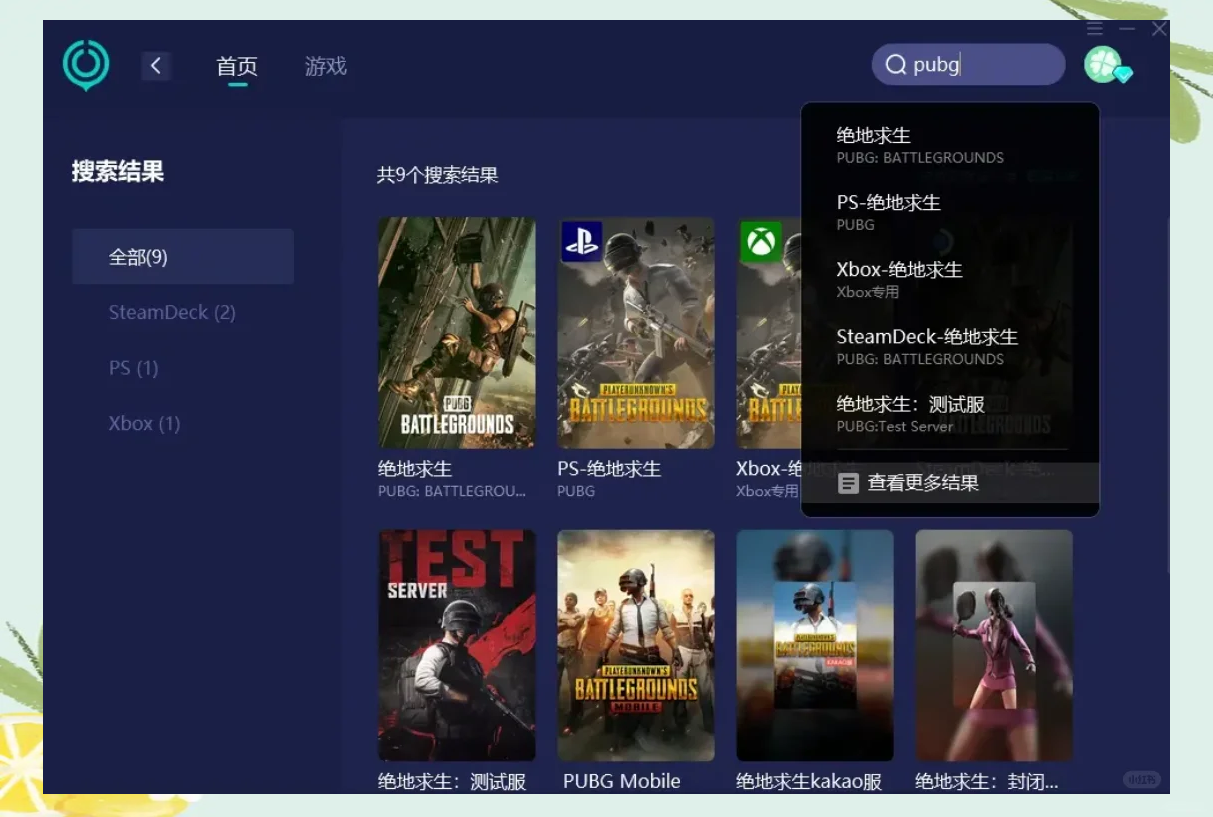Choose 绝地求生 PUBG: BATTLEGROUNDS suggestion
This screenshot has height=817, width=1213.
pyautogui.click(x=950, y=145)
